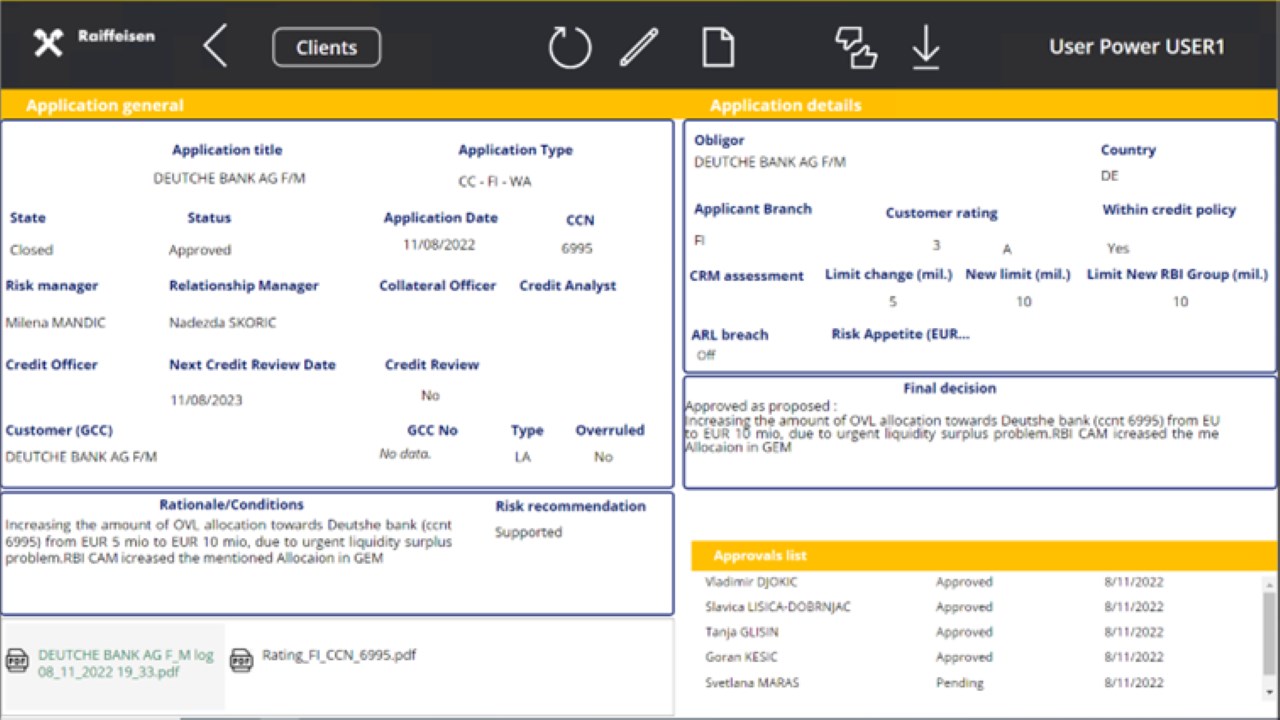Click the approvals list scroll-down arrow

pos(1271,691)
